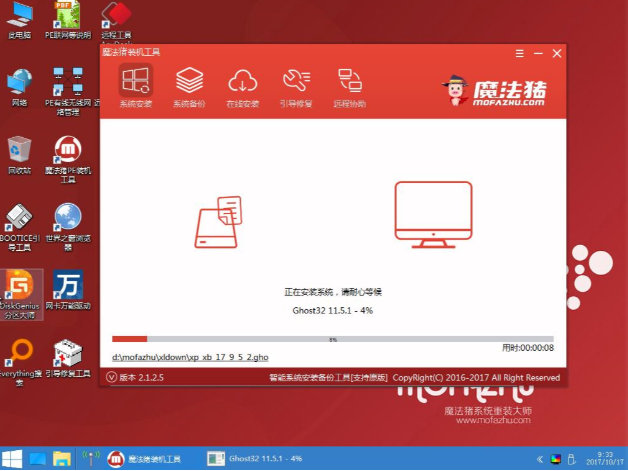Open the BOOTICE引导工具 desktop icon
This screenshot has height=471, width=628.
19,227
